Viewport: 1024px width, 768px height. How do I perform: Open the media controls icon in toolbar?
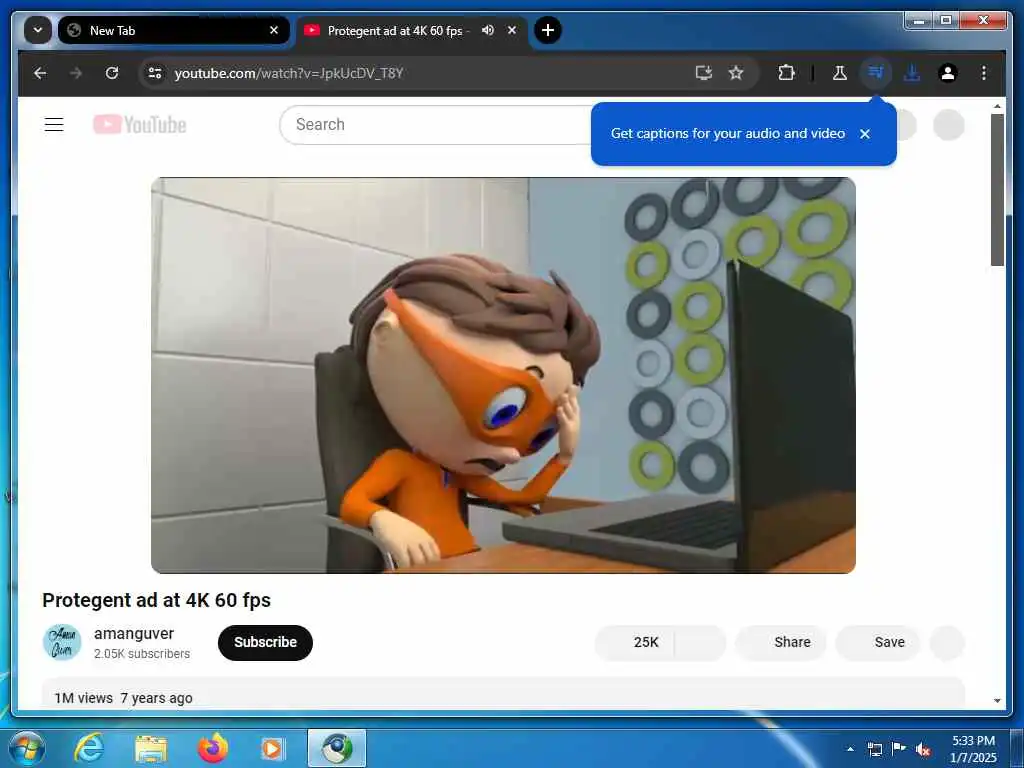(876, 73)
